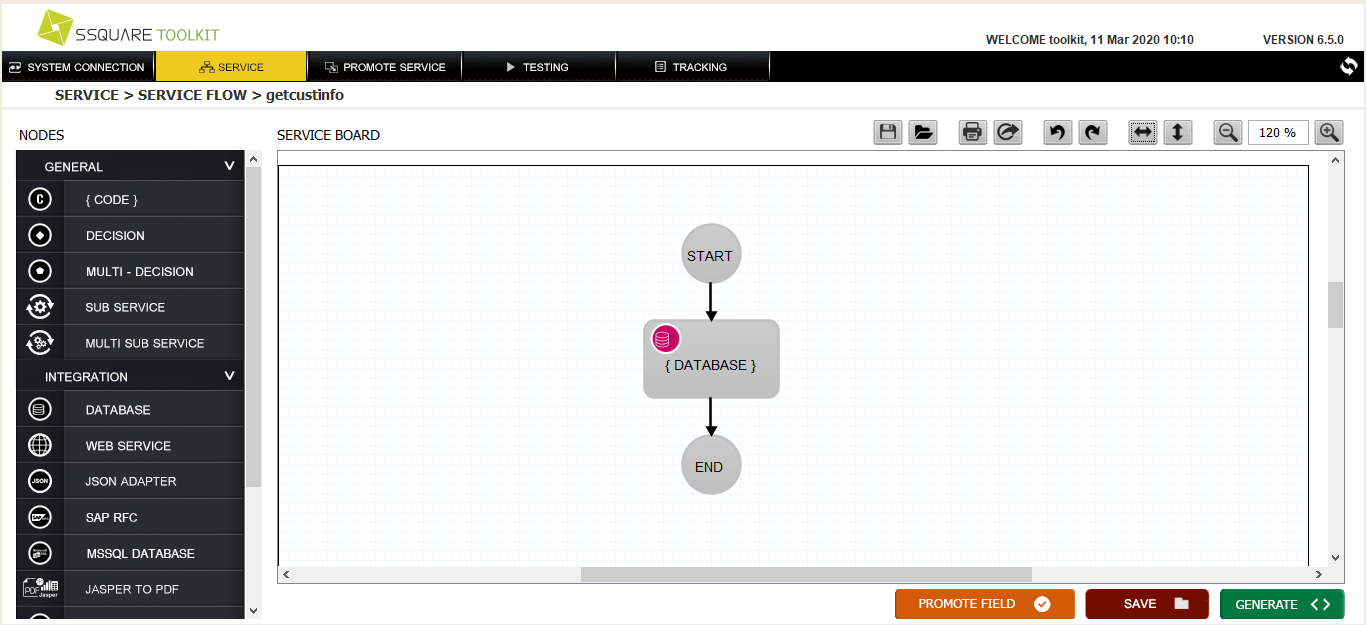Click the board scroll-left arrow
Viewport: 1366px width, 625px height.
286,574
